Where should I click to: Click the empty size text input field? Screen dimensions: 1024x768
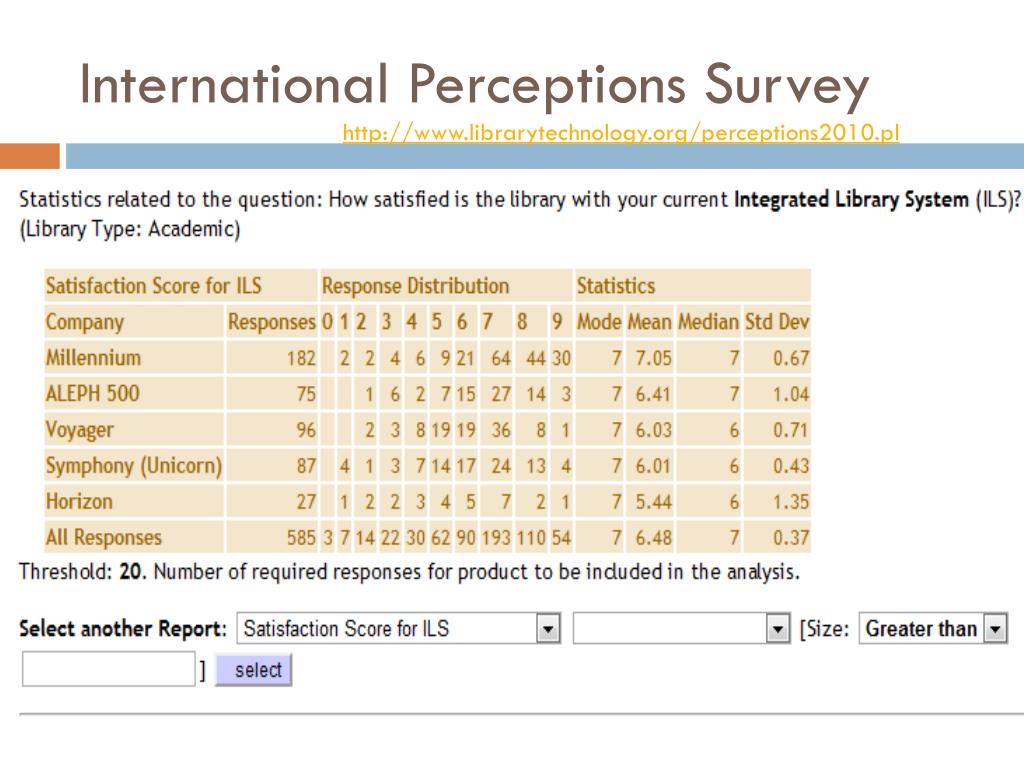click(108, 669)
